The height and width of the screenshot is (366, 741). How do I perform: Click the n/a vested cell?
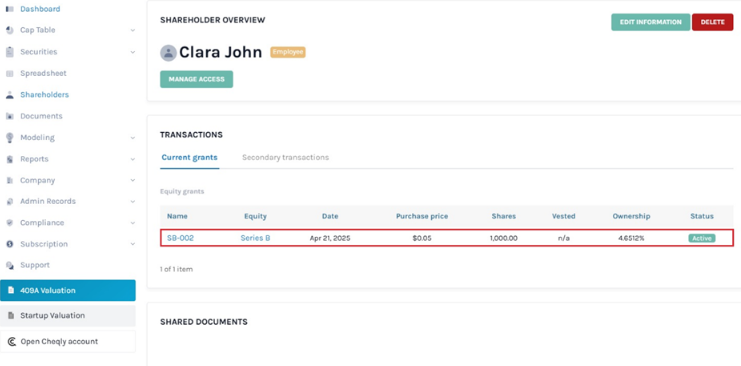coord(564,238)
